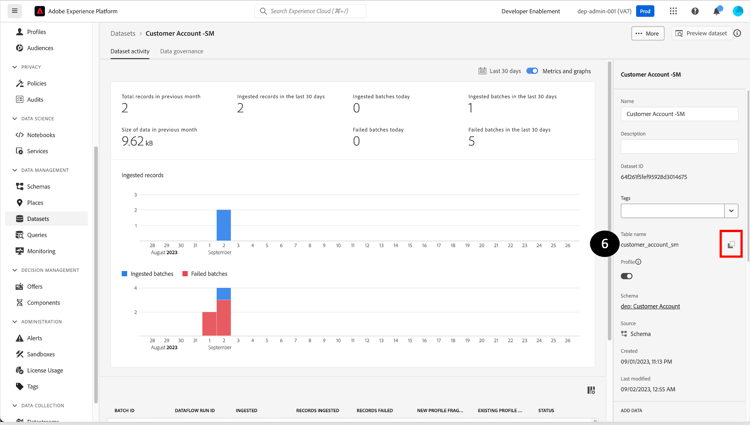Open the user profile avatar
750x425 pixels.
[x=738, y=11]
